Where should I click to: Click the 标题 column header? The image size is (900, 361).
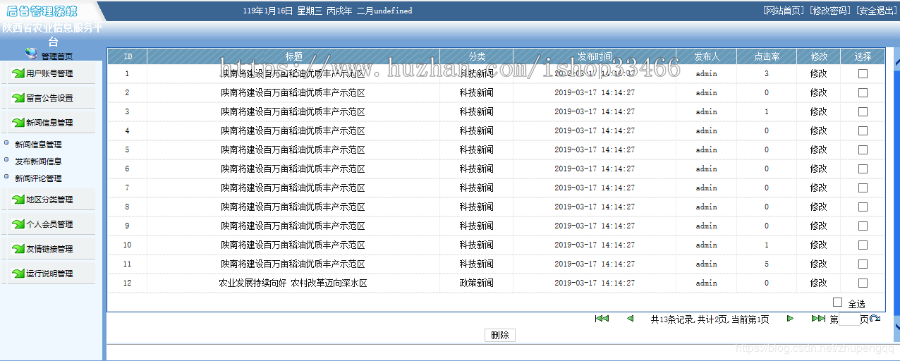(x=293, y=56)
